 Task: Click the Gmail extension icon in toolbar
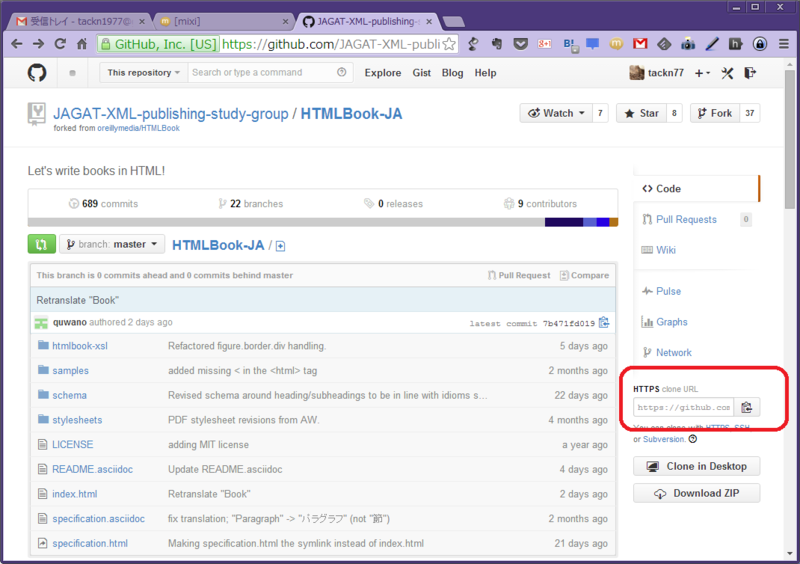click(x=640, y=44)
